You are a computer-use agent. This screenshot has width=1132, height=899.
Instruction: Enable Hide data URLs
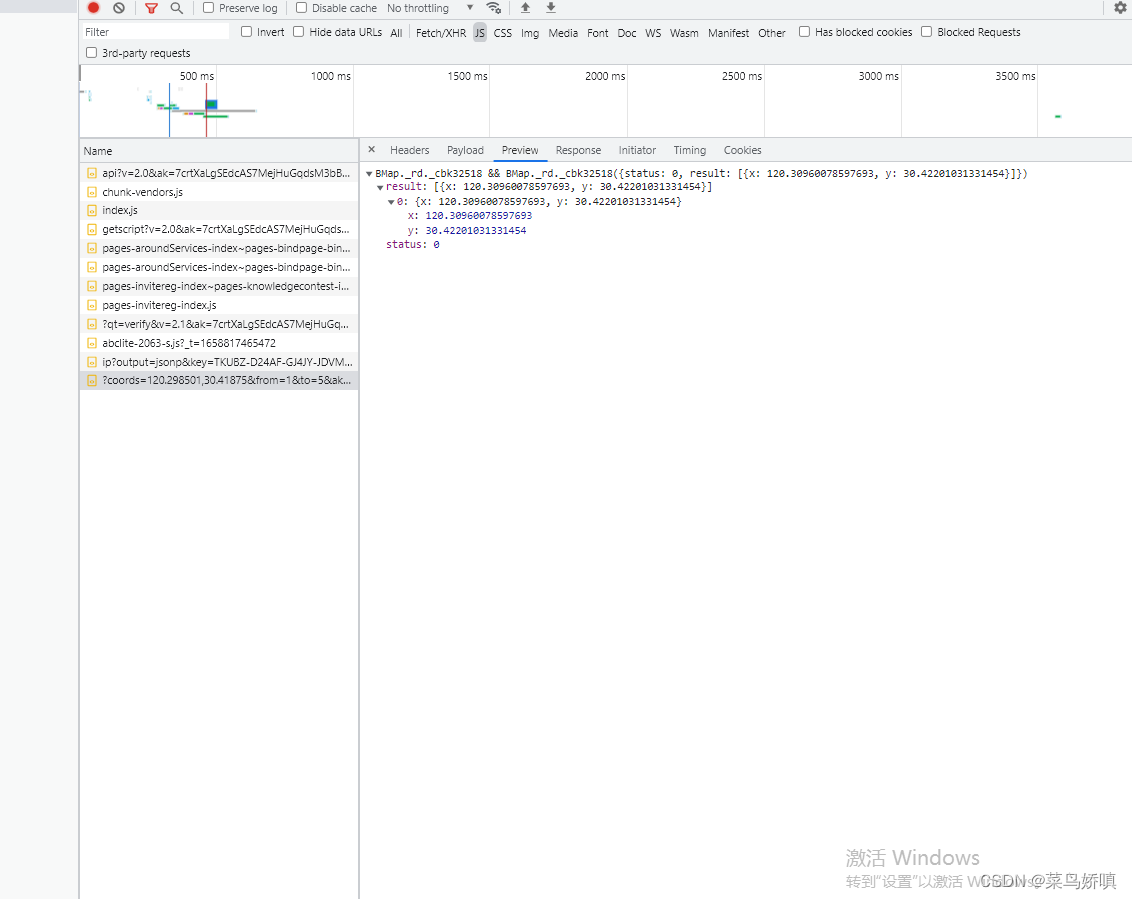click(x=297, y=31)
